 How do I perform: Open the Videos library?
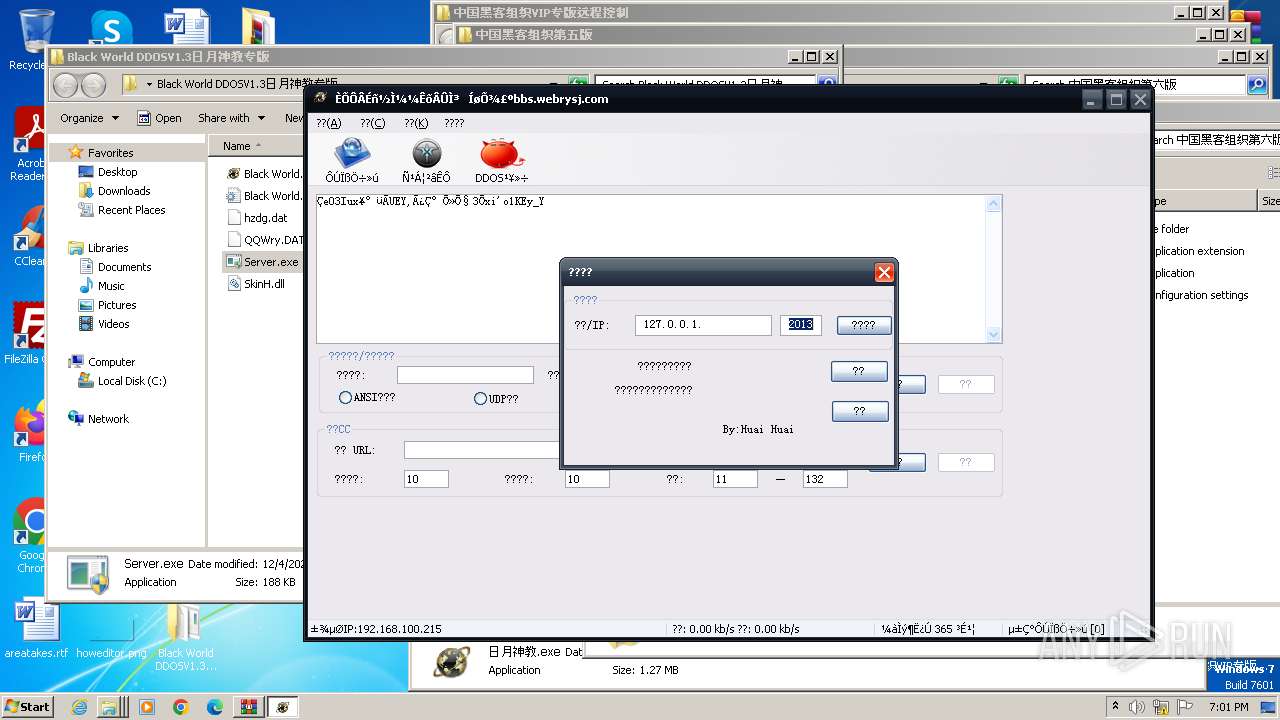tap(113, 324)
